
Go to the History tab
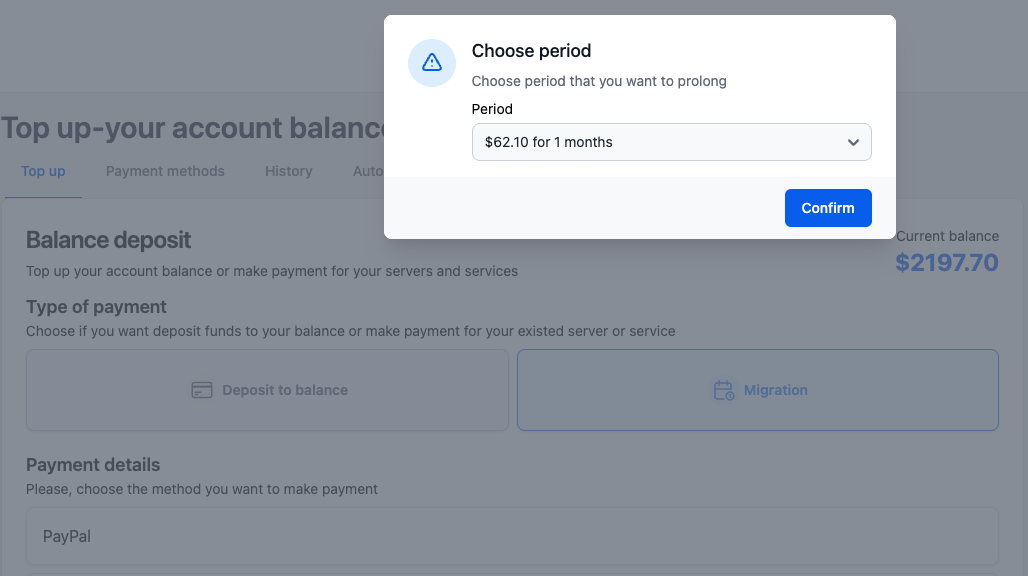[289, 171]
